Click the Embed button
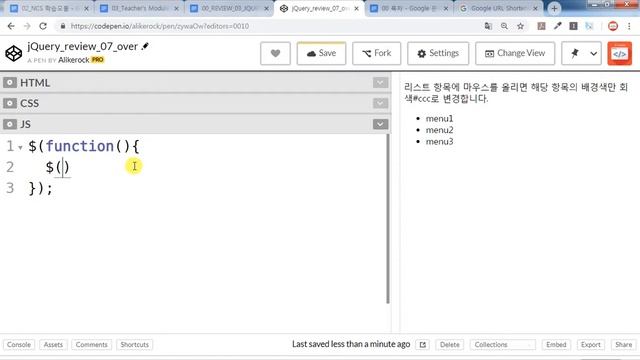The height and width of the screenshot is (360, 640). (x=556, y=344)
